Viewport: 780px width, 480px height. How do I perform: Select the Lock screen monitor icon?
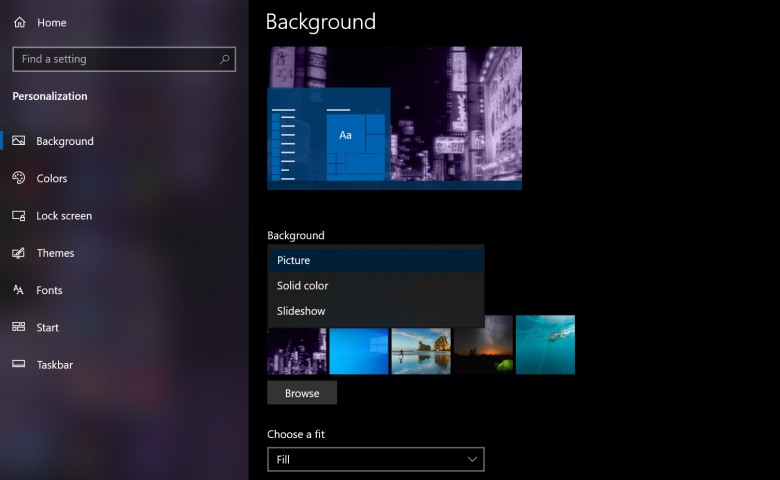tap(19, 216)
